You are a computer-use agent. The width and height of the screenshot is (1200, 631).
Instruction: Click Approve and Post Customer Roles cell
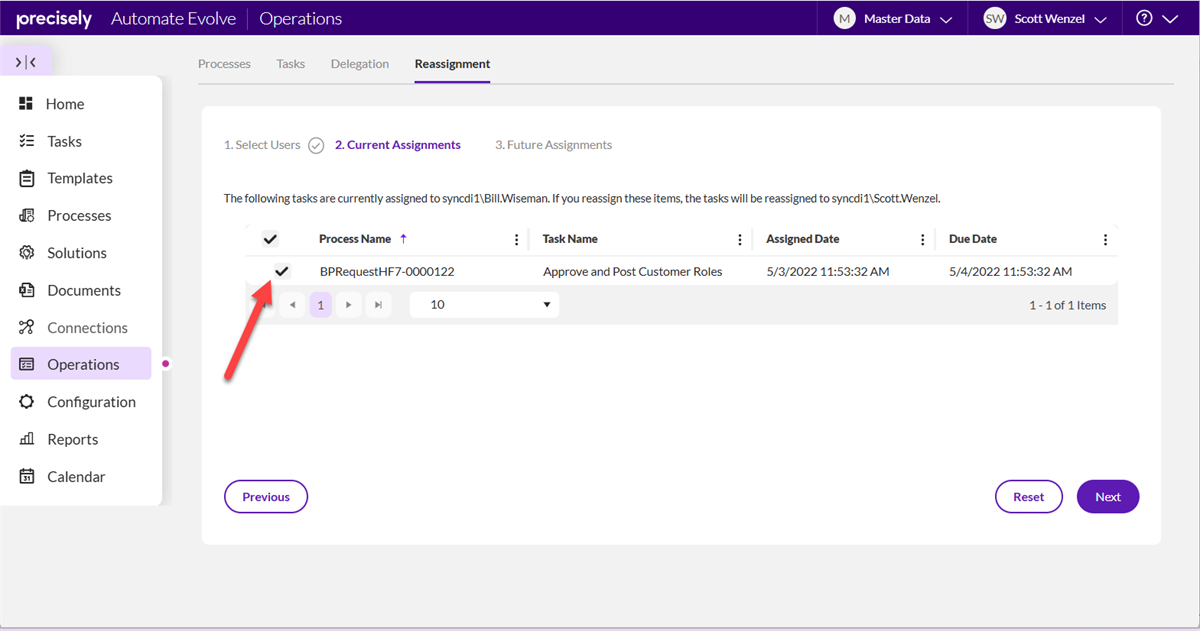point(633,271)
